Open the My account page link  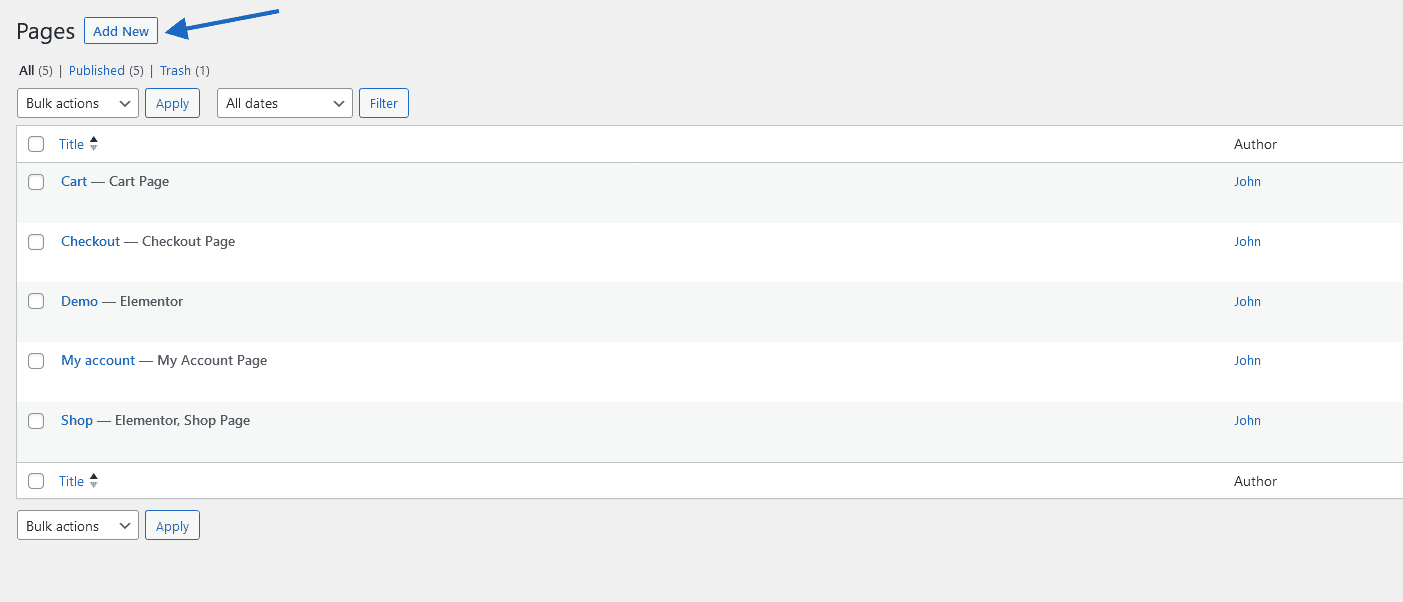pos(98,360)
